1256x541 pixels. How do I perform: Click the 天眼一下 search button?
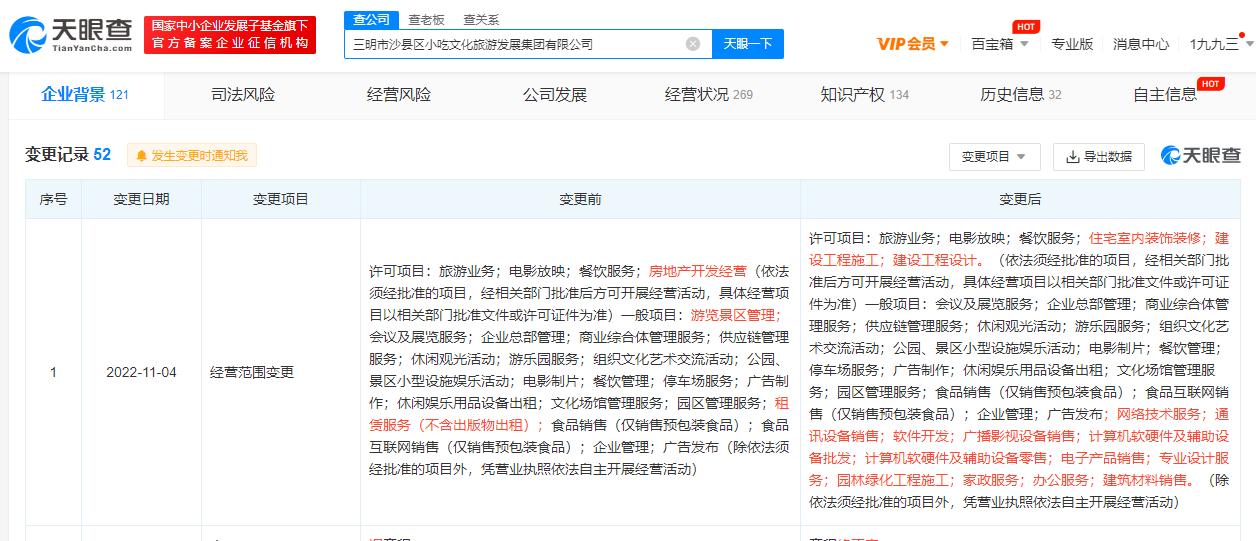(748, 44)
